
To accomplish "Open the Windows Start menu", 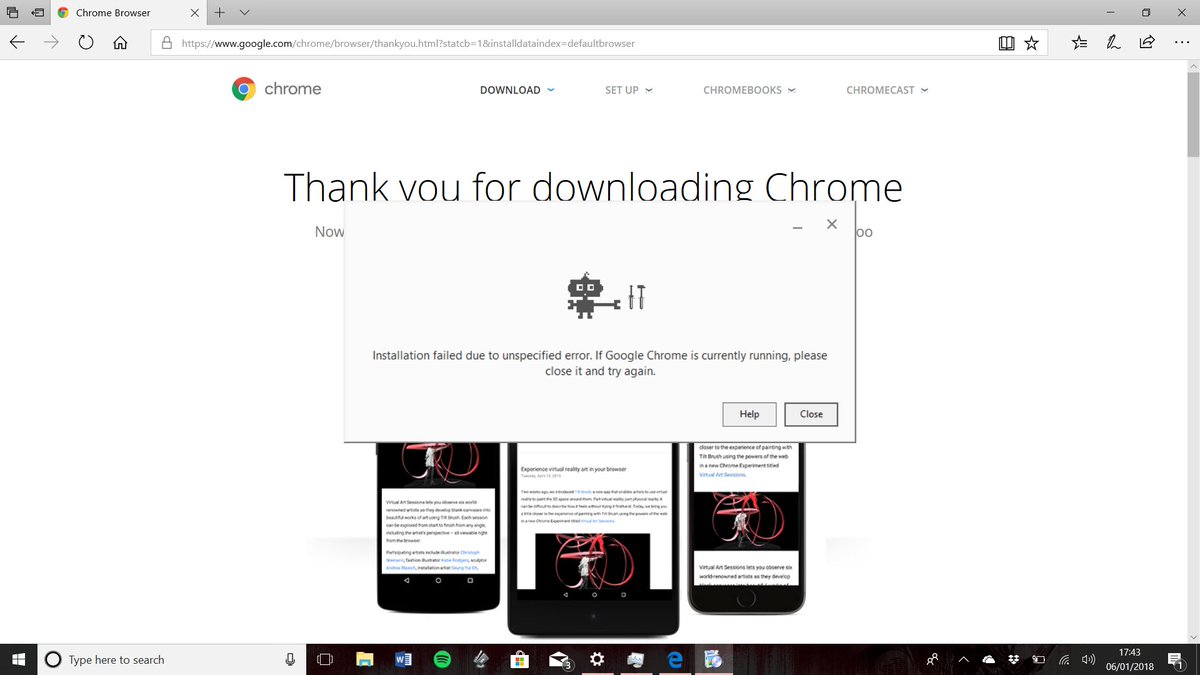I will [x=18, y=659].
